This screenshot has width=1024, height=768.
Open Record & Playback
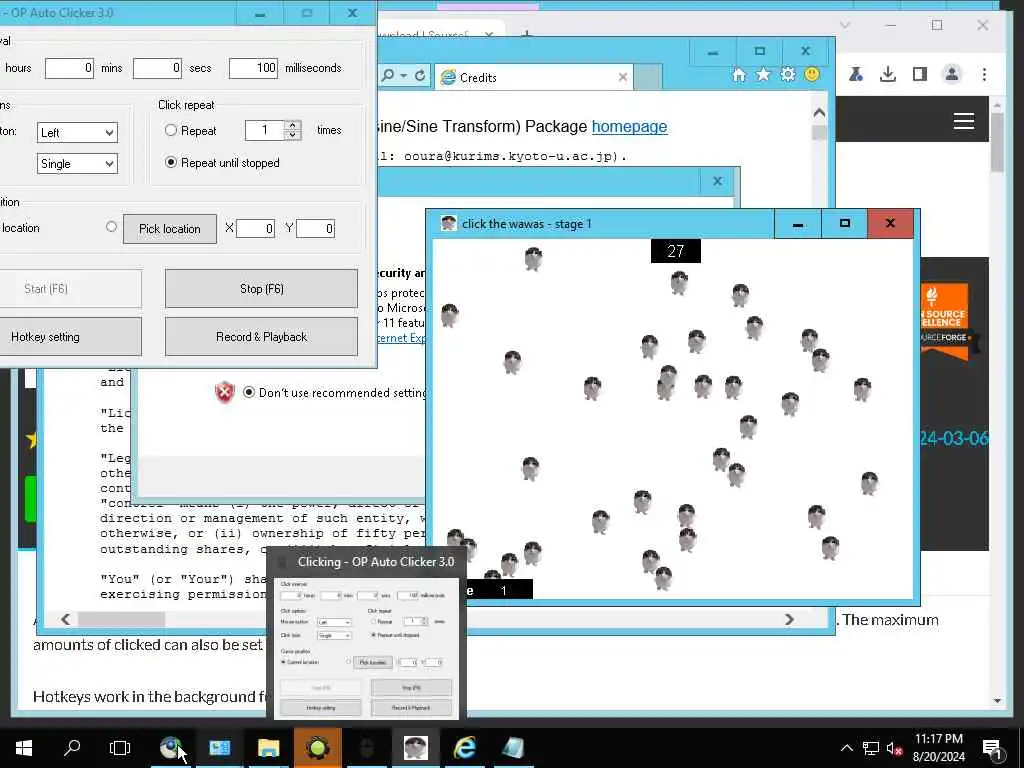(261, 337)
